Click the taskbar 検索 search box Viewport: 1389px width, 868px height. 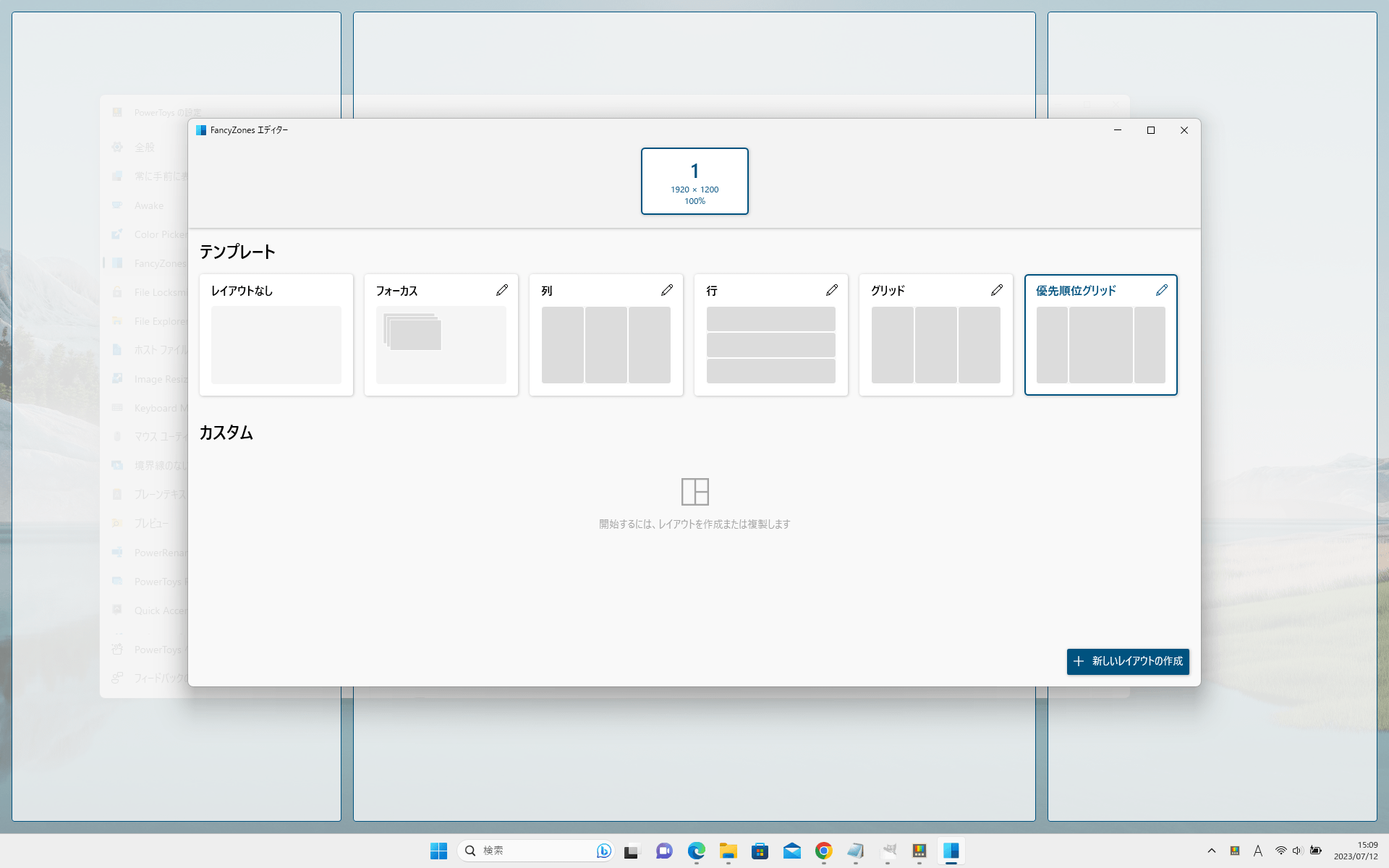click(x=535, y=851)
